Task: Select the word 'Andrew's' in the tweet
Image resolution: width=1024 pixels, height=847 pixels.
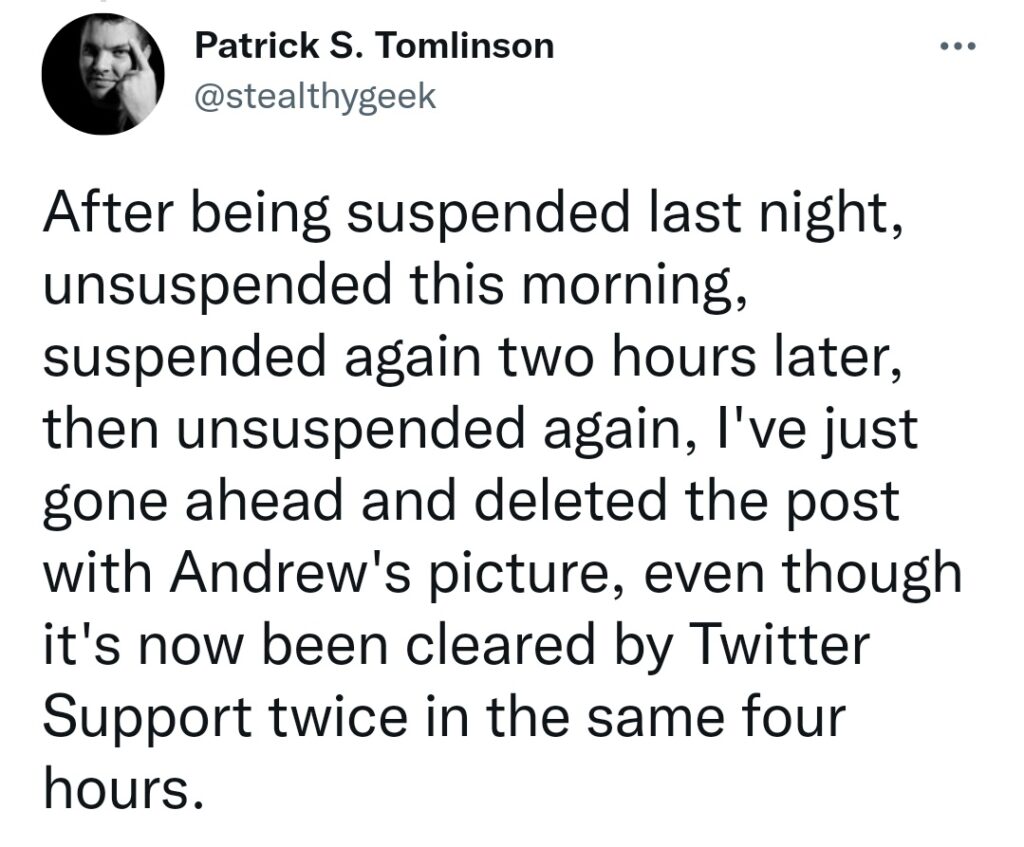Action: point(291,571)
